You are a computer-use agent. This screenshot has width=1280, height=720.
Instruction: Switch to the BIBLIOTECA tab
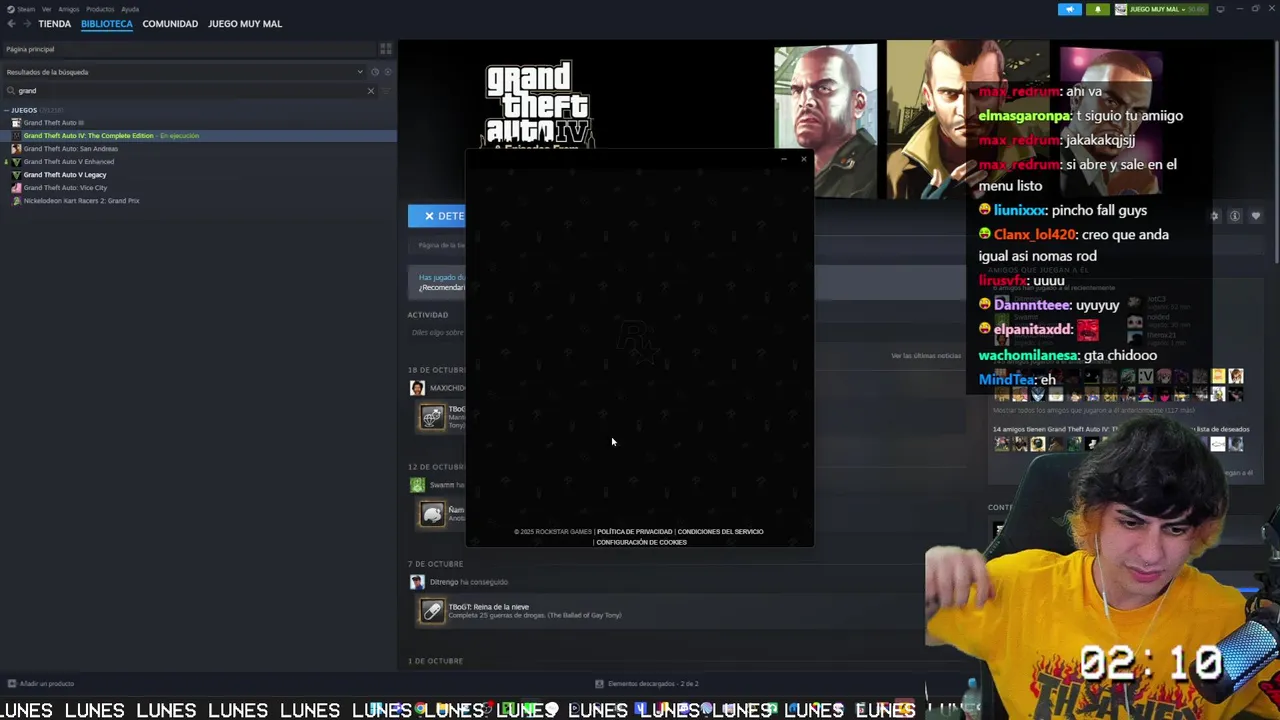107,24
